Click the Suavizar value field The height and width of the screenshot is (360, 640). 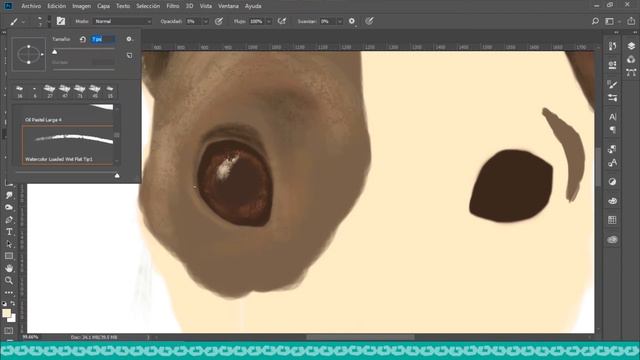point(328,21)
